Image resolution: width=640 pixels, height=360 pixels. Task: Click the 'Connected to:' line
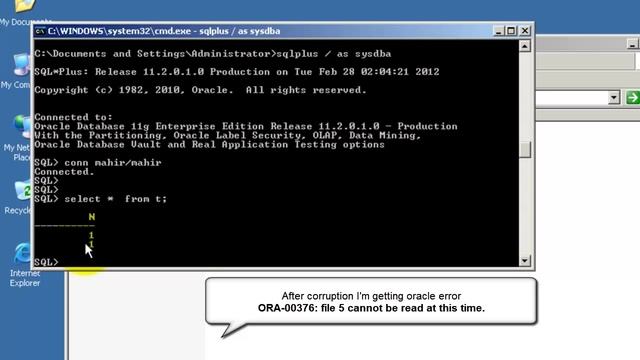pyautogui.click(x=73, y=118)
